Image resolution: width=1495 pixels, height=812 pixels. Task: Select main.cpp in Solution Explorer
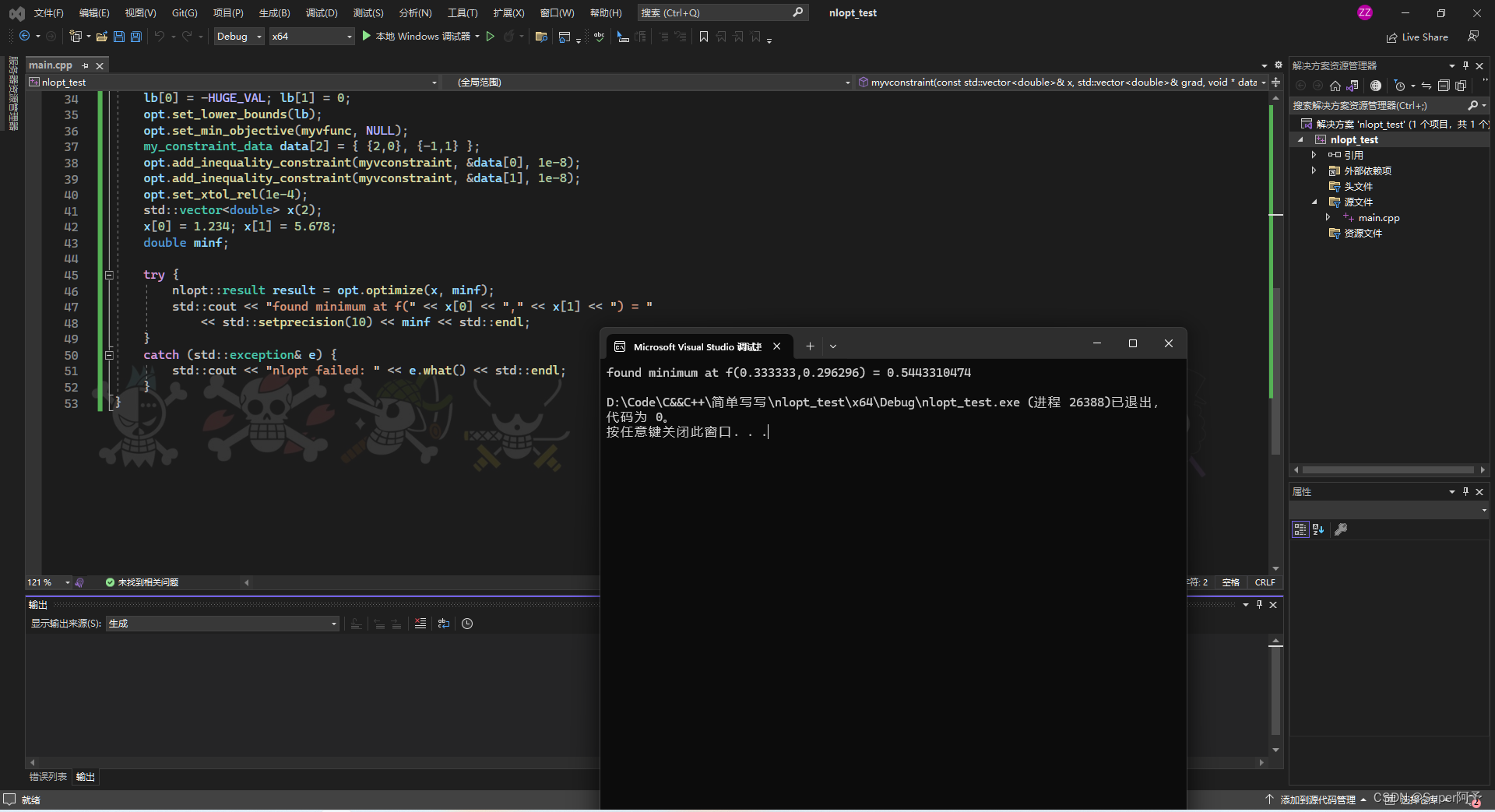point(1380,217)
